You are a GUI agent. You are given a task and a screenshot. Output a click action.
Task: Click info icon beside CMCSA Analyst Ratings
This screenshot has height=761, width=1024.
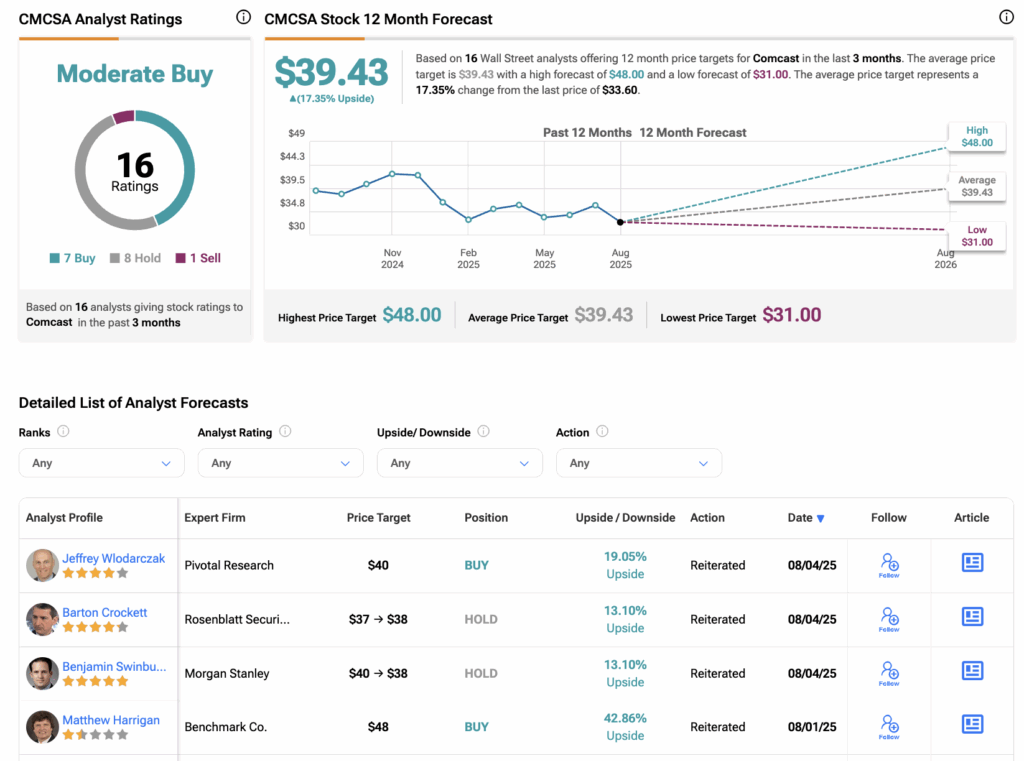click(243, 17)
